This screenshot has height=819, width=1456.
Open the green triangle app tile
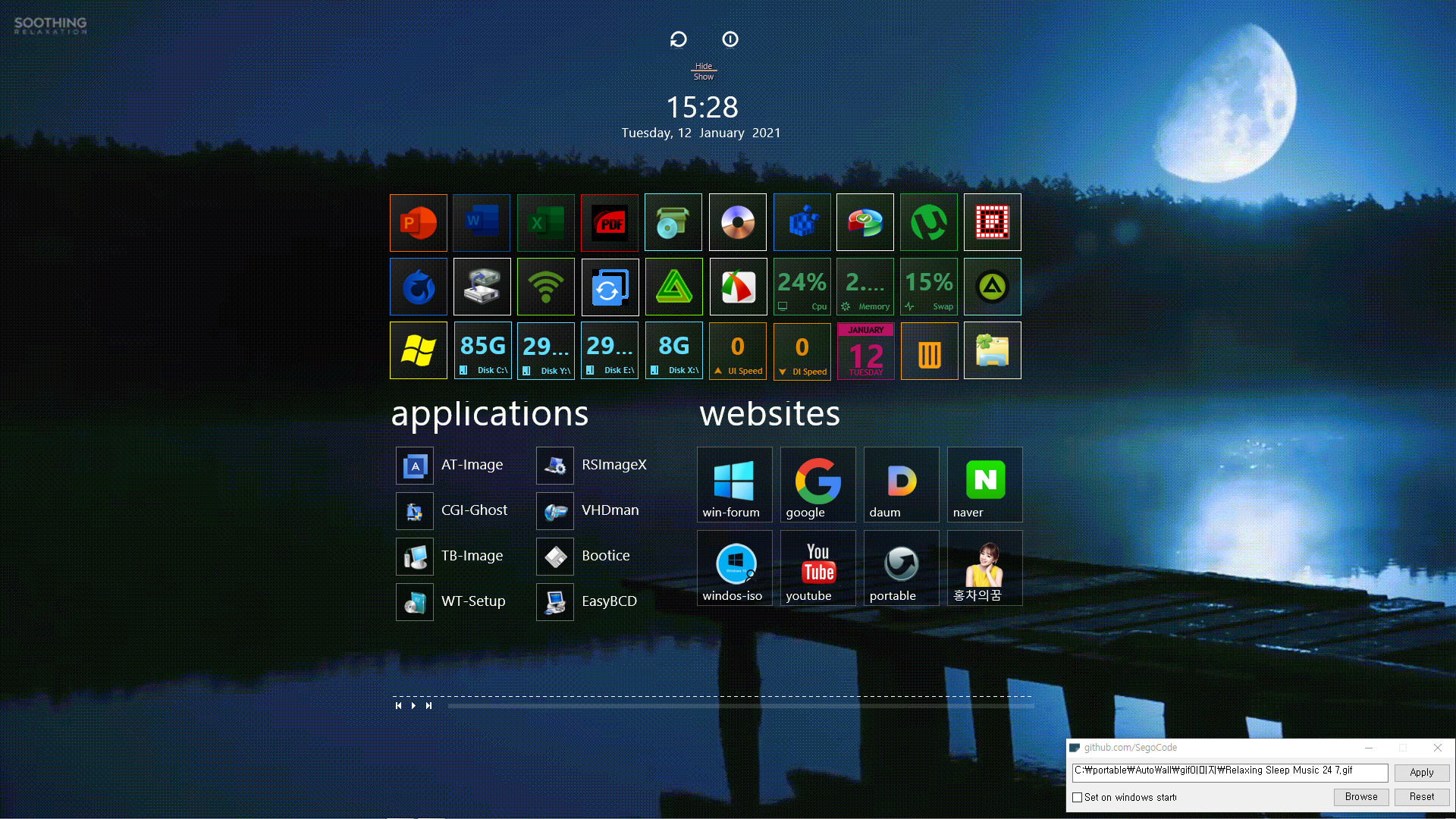[673, 287]
